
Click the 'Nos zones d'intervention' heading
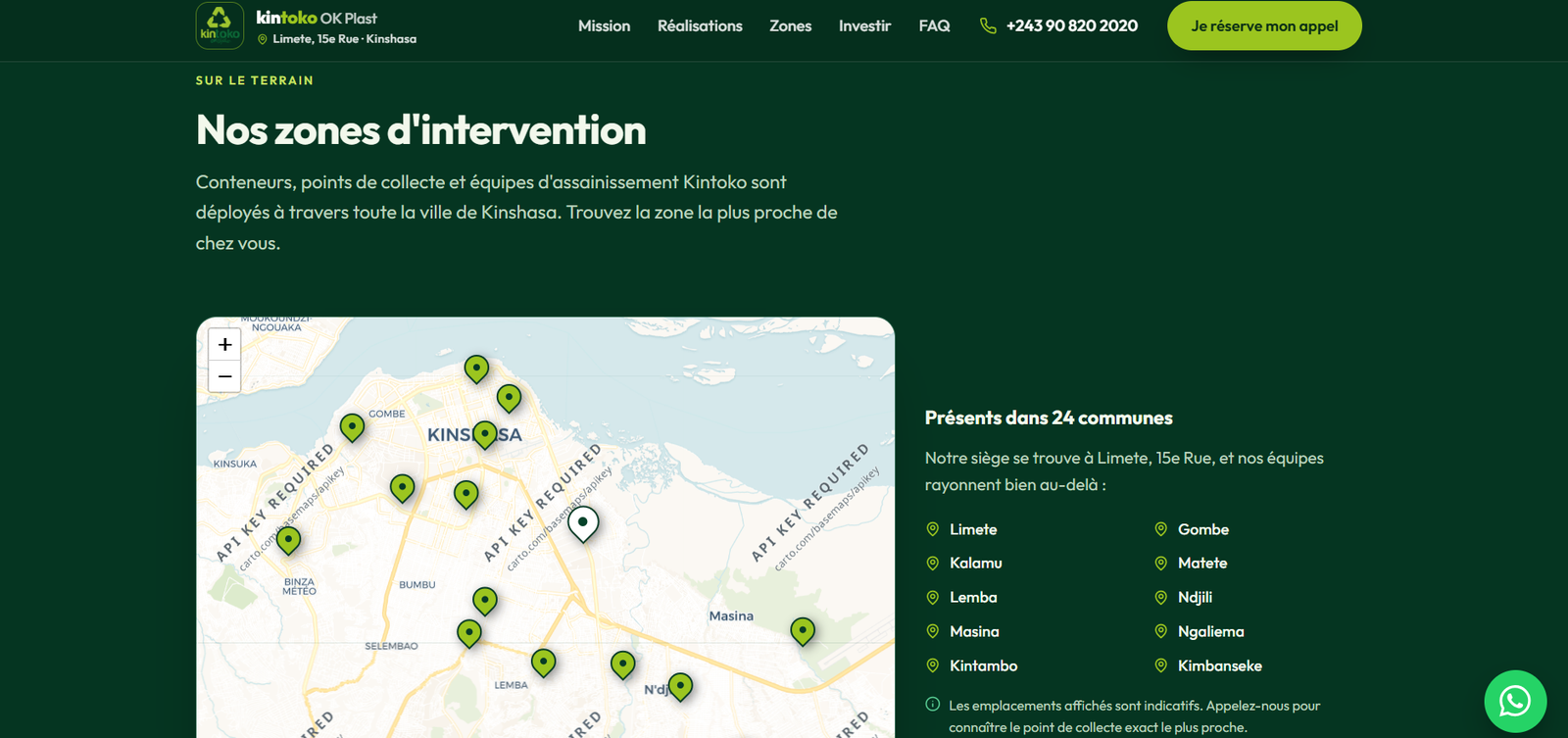click(x=421, y=130)
